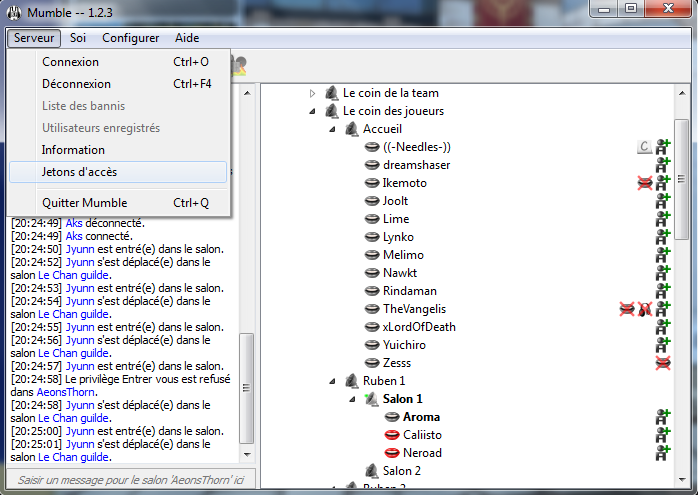
Task: Click the Mumble app icon in the title bar
Action: 14,12
